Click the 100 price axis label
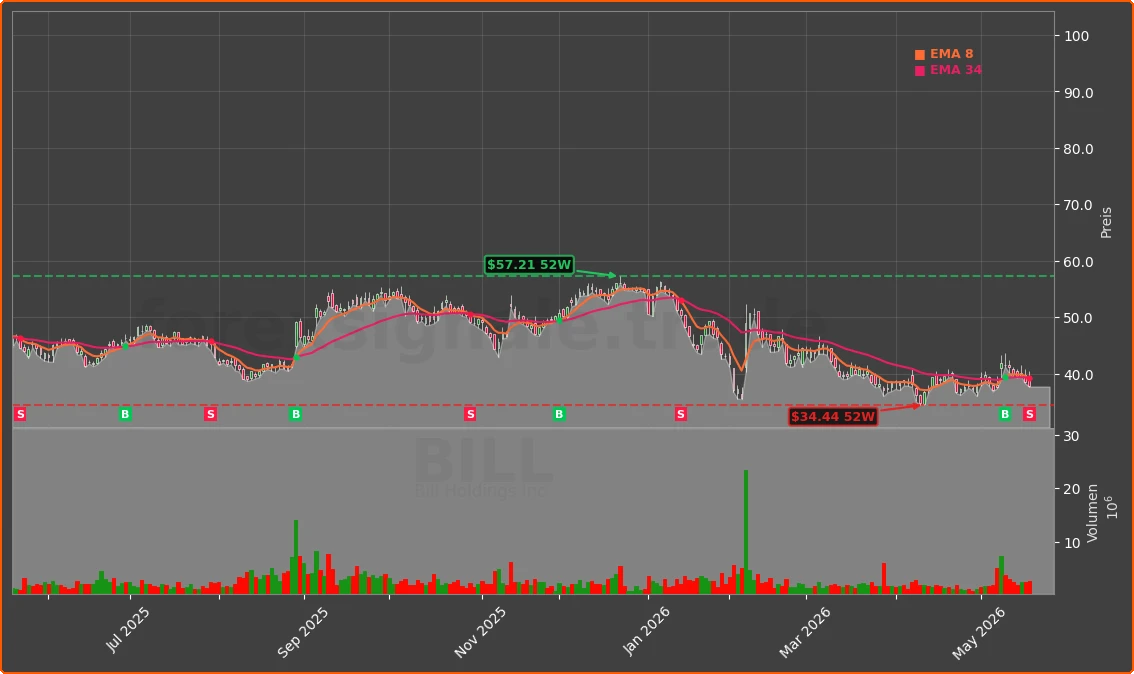 (x=1077, y=36)
